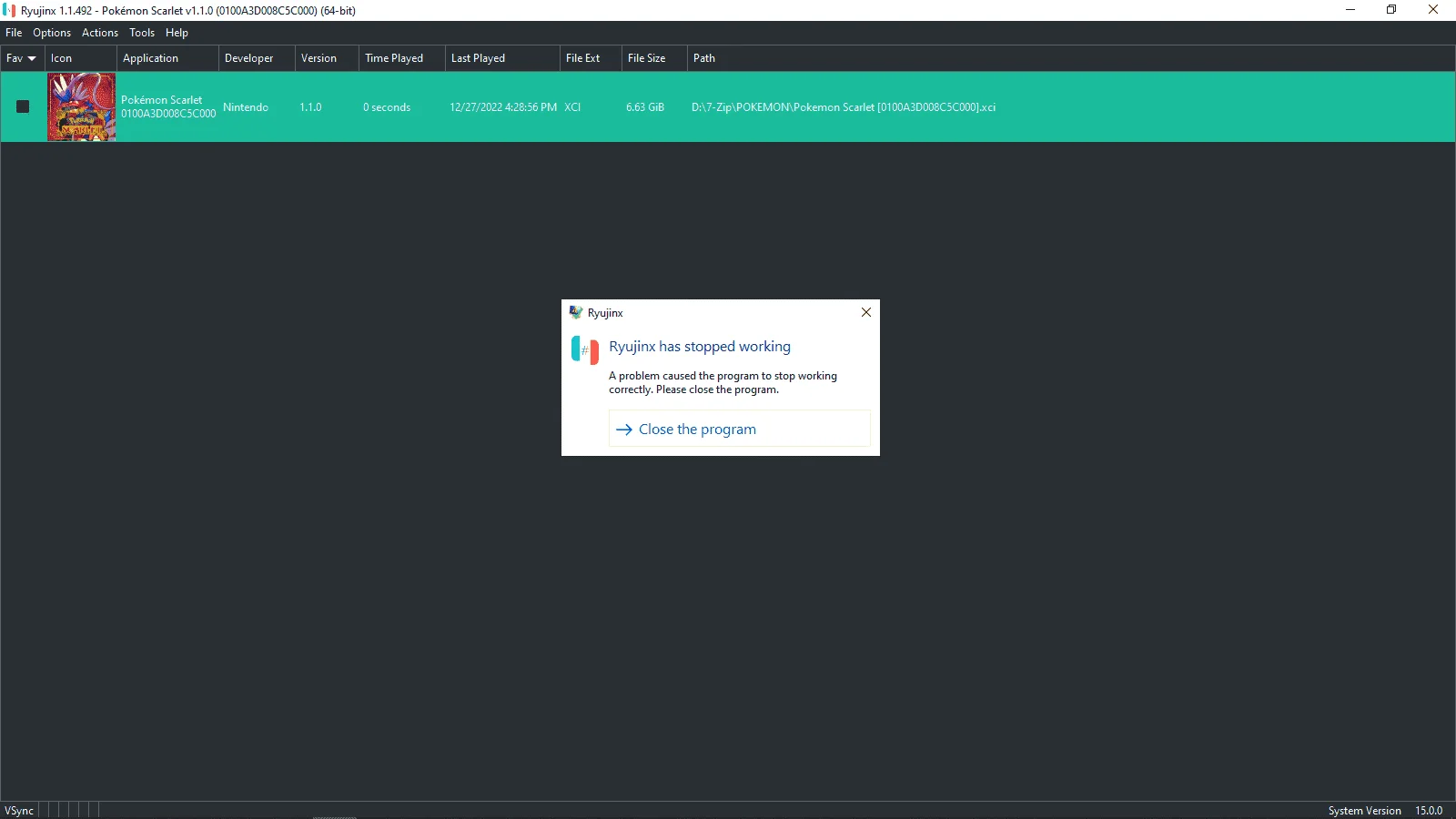Click the Pokémon Scarlet application name text

coord(161,100)
